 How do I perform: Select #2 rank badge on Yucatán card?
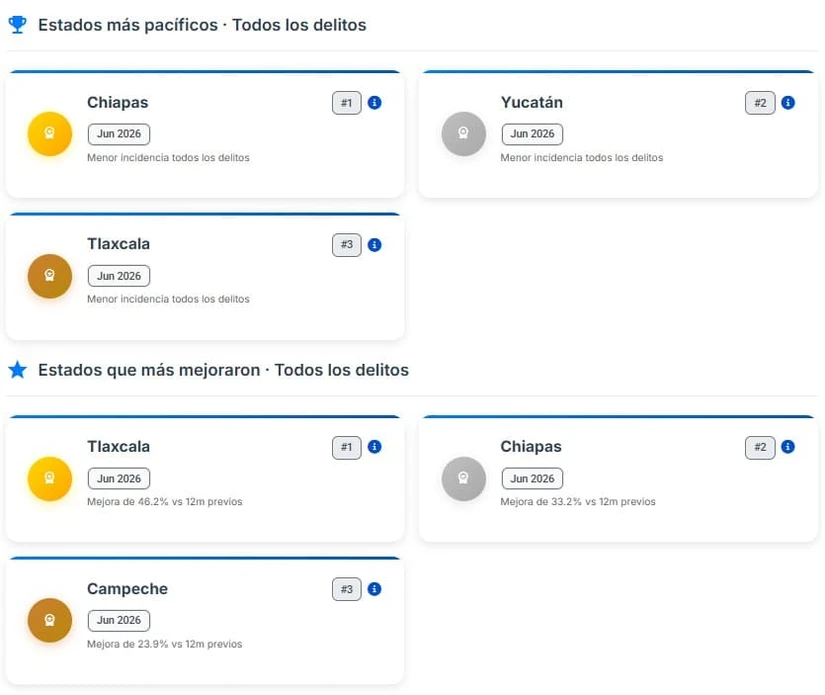[760, 103]
